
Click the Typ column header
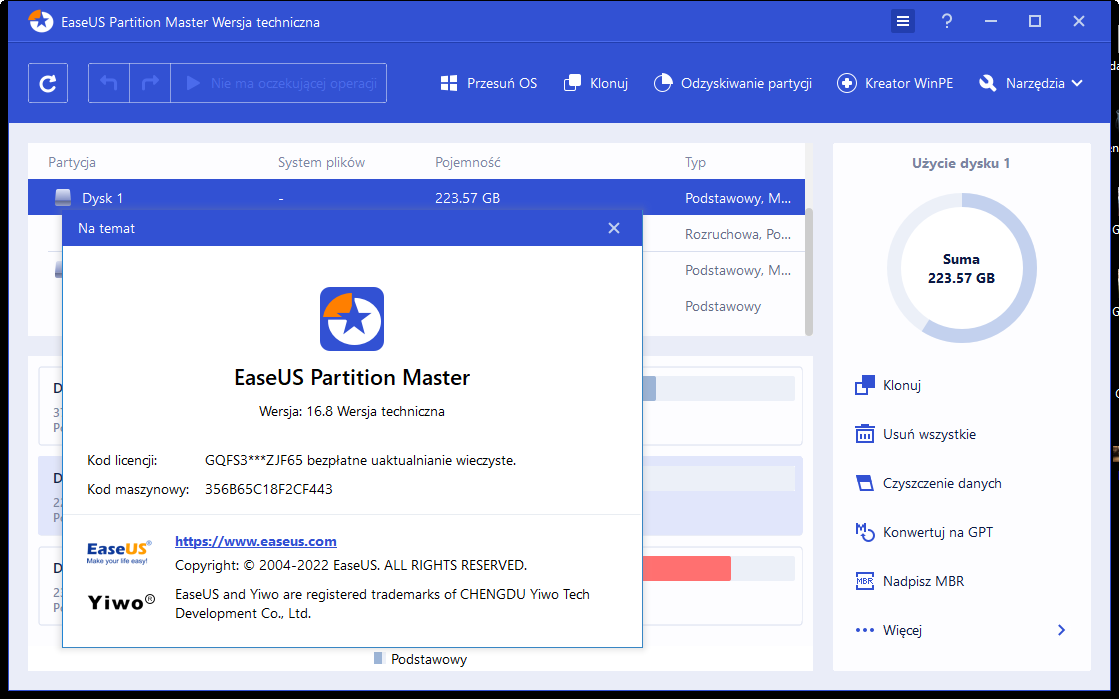pyautogui.click(x=695, y=162)
